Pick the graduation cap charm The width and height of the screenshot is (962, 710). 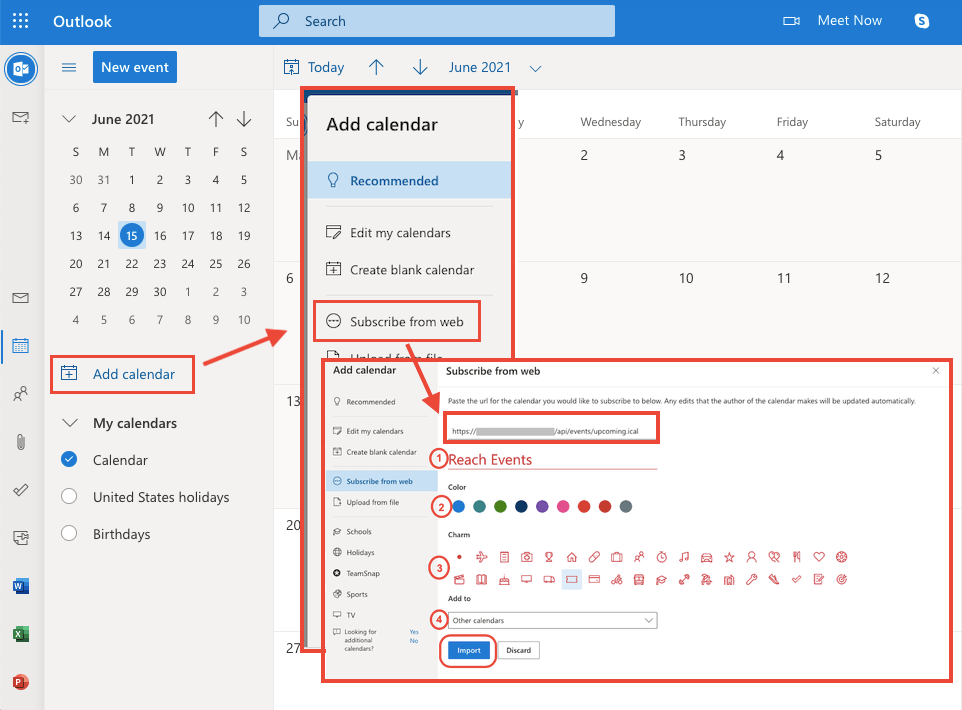click(x=661, y=579)
